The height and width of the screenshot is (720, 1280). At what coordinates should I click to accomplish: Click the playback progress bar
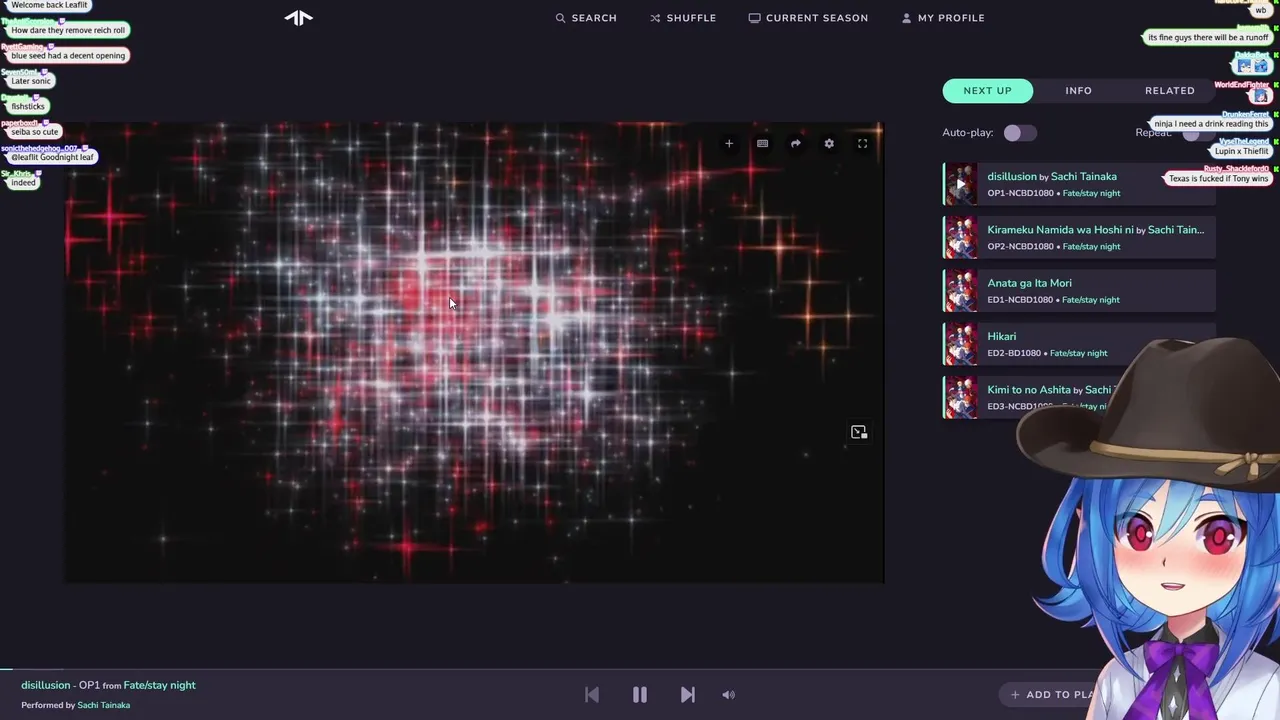pos(640,669)
